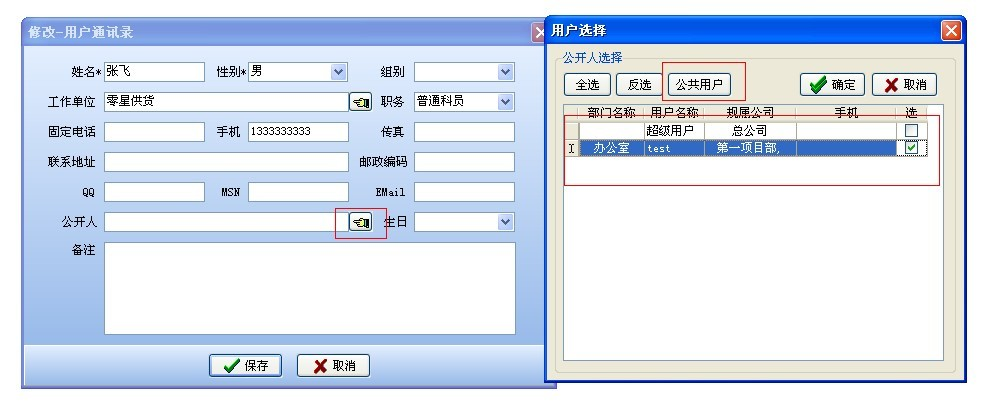Click the 用户名称 column header
Screen dimensions: 986x405
click(674, 113)
